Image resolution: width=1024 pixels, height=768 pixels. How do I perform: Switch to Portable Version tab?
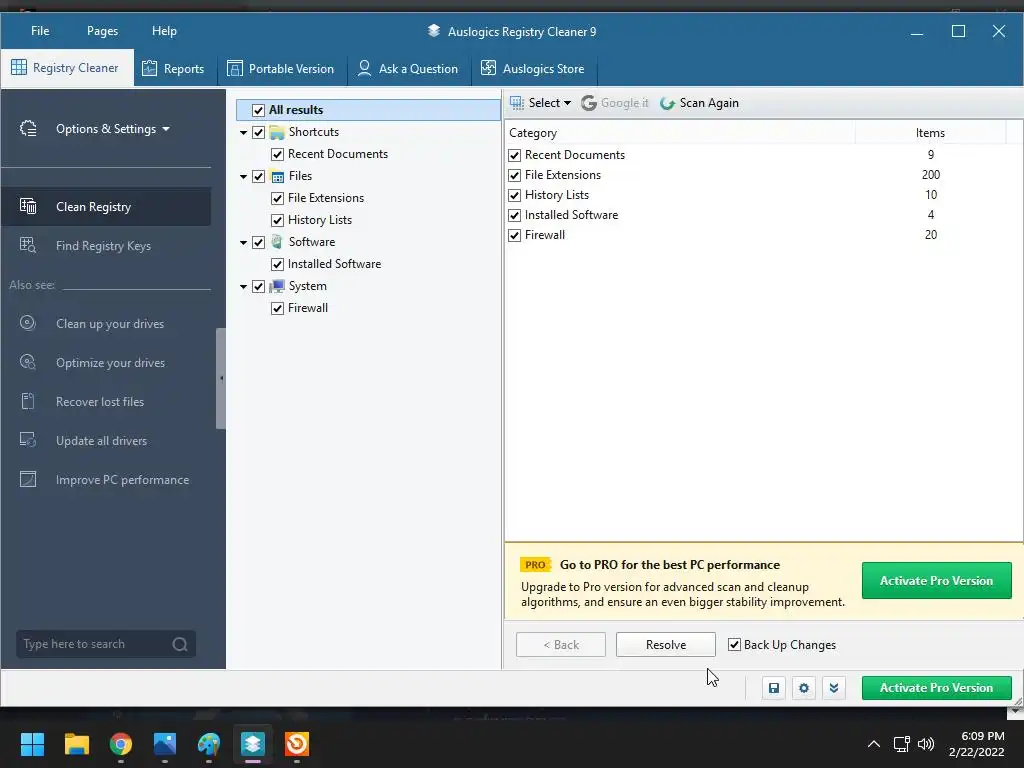tap(281, 69)
